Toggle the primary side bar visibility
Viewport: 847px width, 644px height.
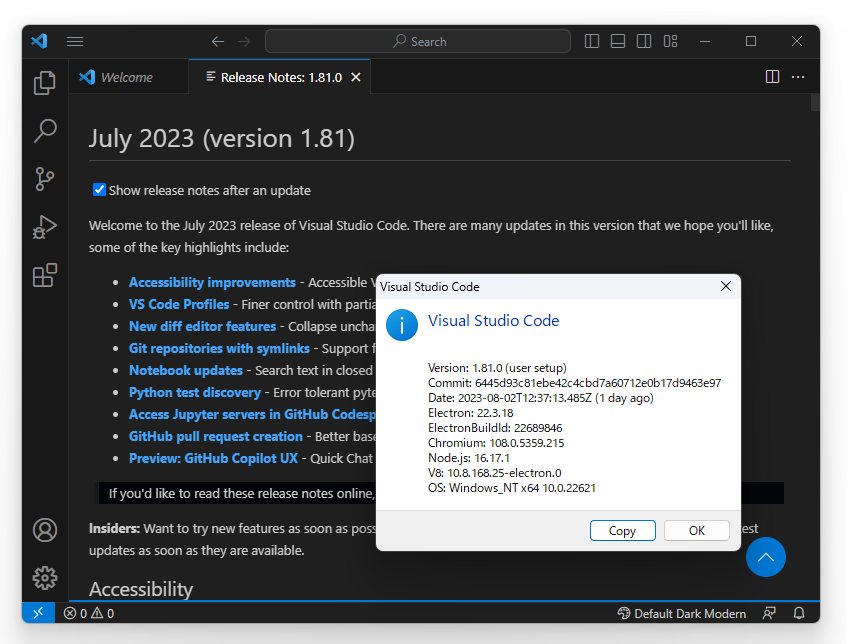point(592,41)
